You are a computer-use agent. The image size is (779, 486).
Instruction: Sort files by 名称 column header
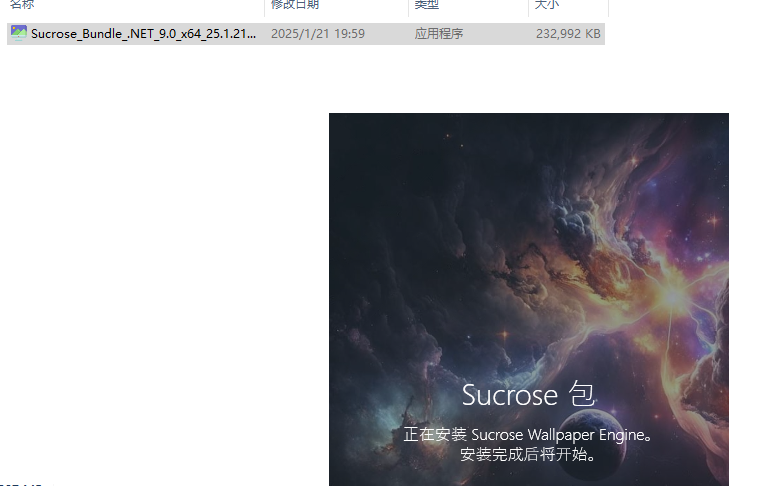(x=22, y=5)
